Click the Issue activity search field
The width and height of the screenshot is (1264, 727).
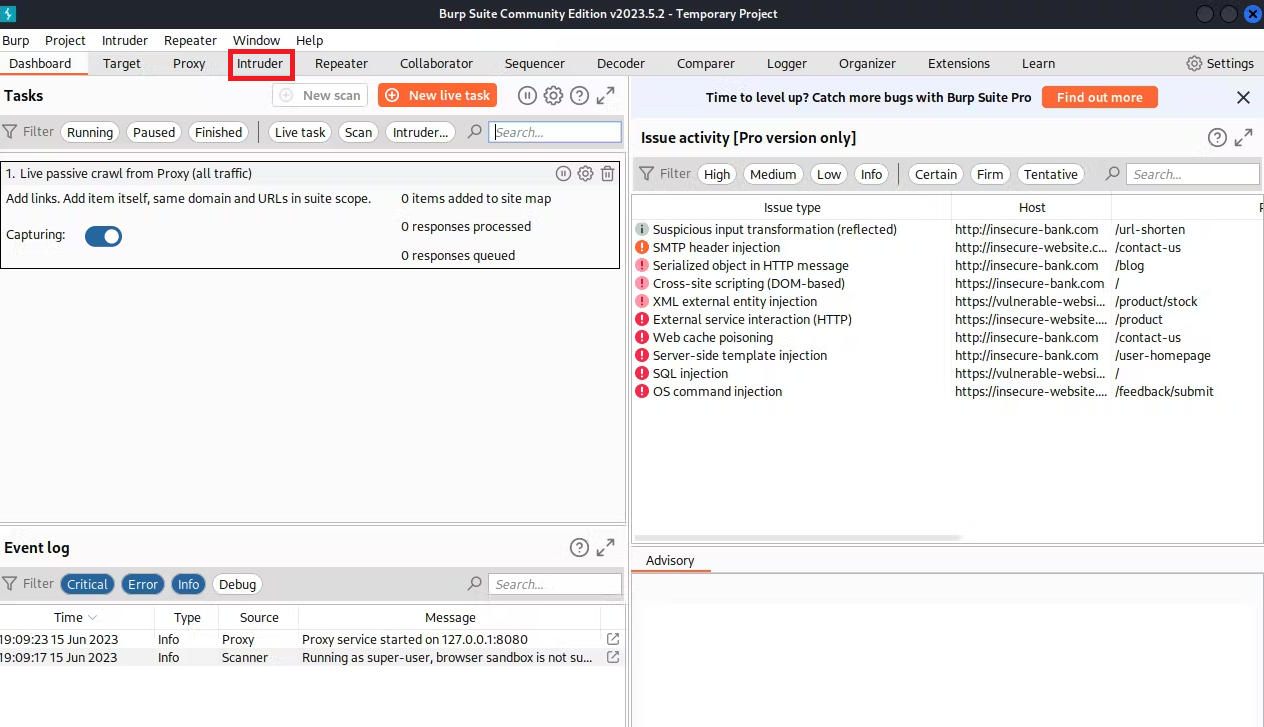[x=1193, y=174]
